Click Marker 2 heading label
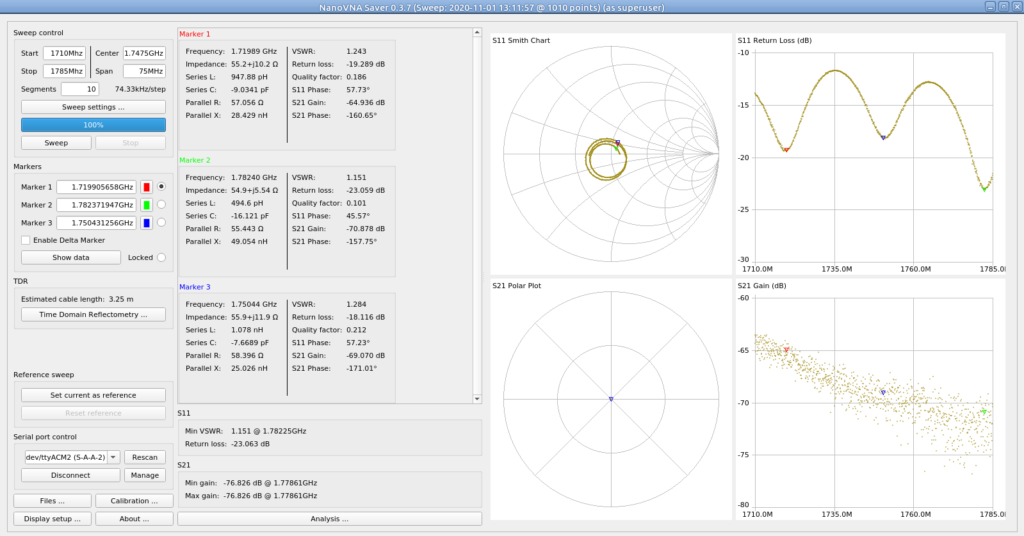The image size is (1024, 536). pos(195,160)
